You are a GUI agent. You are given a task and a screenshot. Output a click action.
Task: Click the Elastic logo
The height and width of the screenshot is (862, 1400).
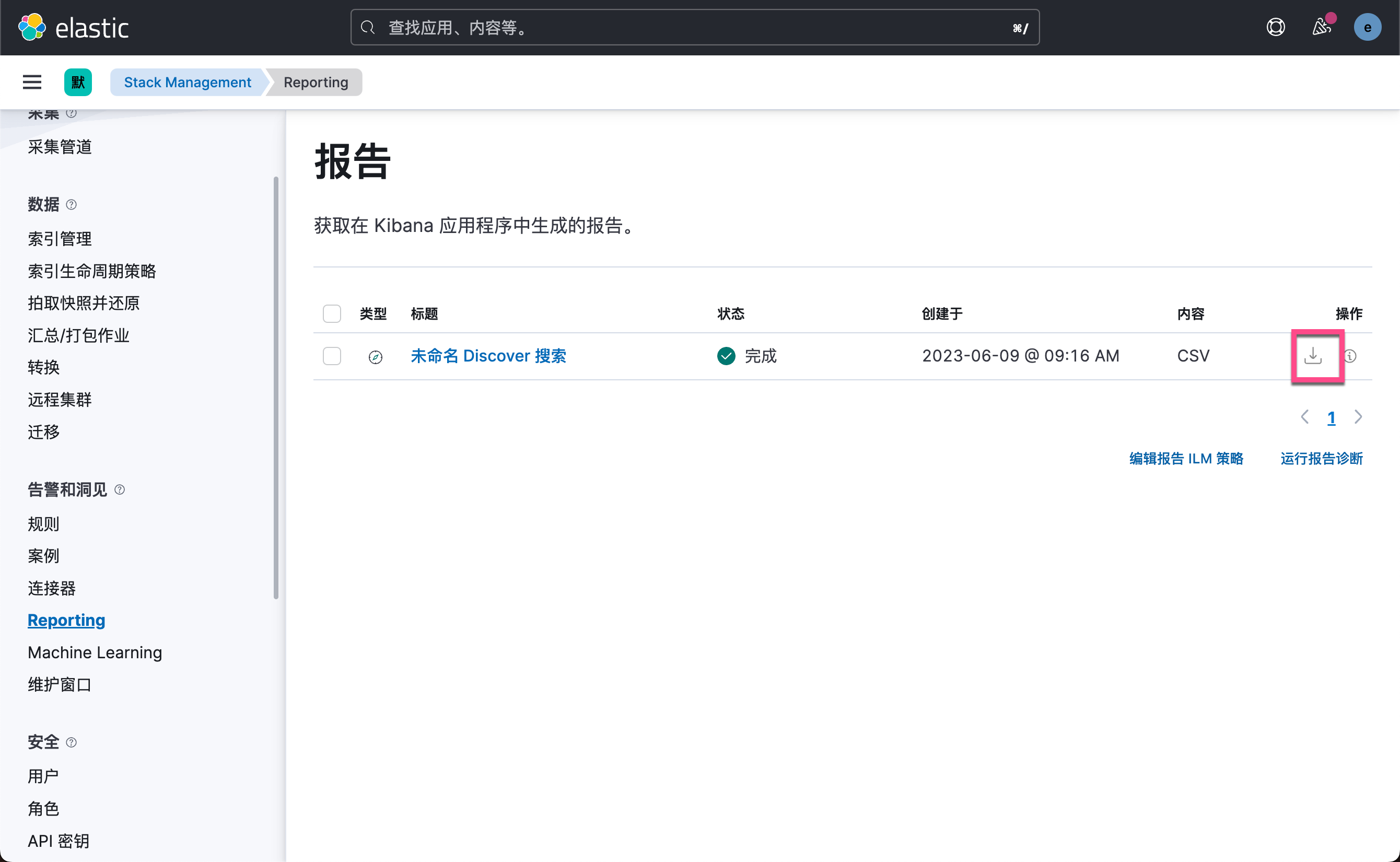click(74, 27)
